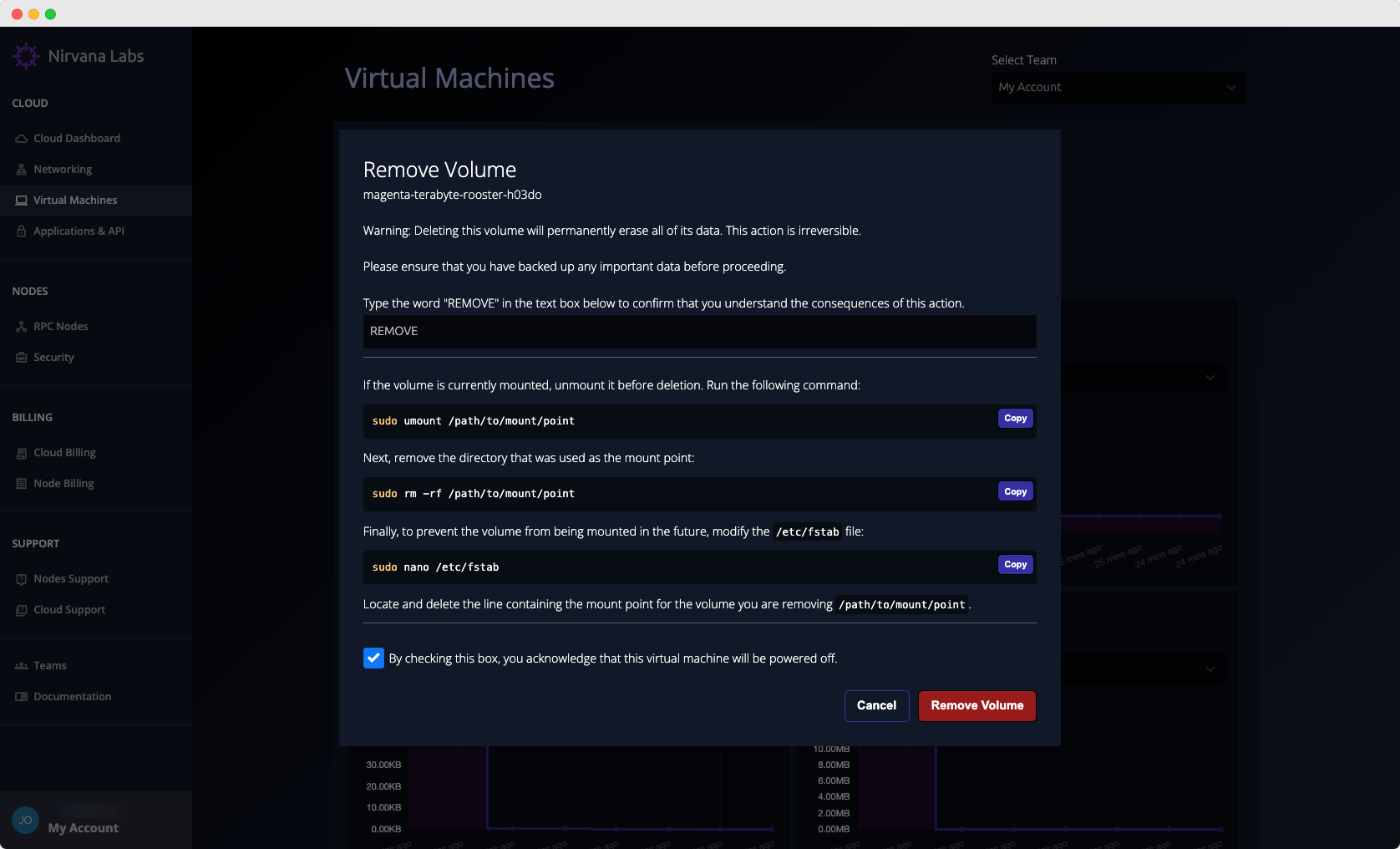Open Documentation in the sidebar
The image size is (1400, 849).
72,697
